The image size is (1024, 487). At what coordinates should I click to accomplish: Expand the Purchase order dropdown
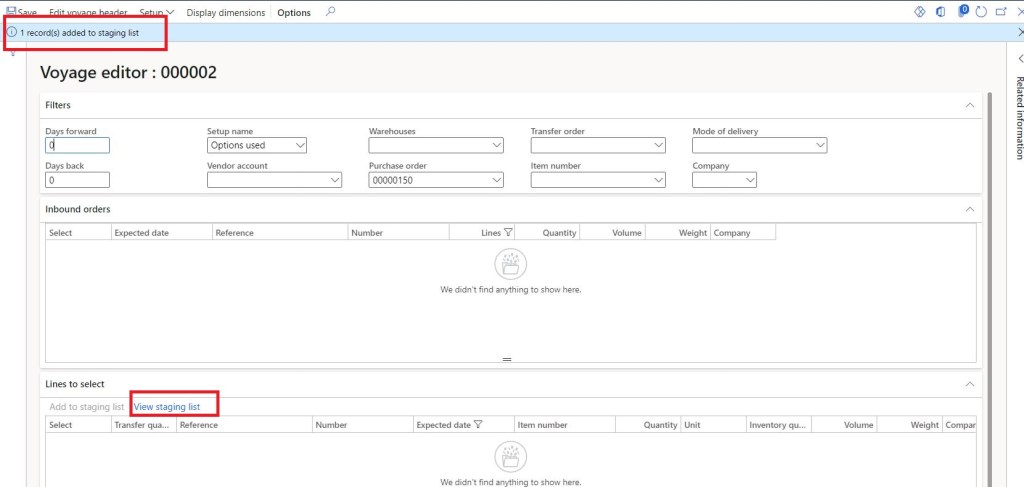pos(497,180)
